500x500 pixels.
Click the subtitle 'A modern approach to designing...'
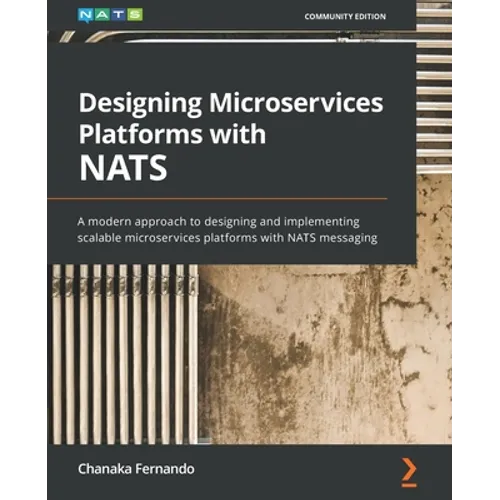(227, 230)
